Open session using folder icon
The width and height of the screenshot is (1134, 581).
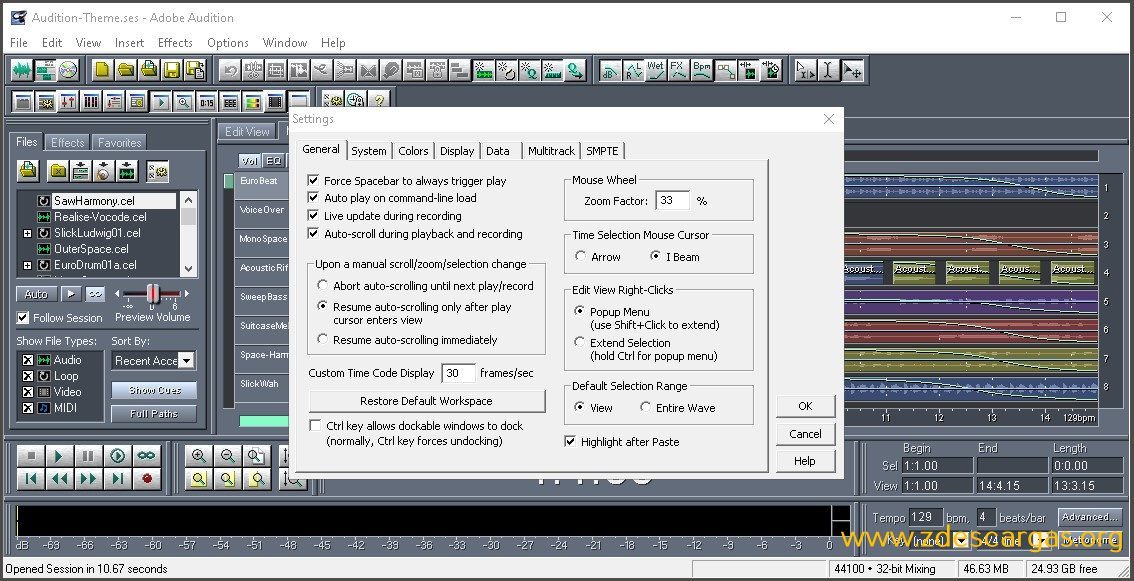[x=126, y=69]
